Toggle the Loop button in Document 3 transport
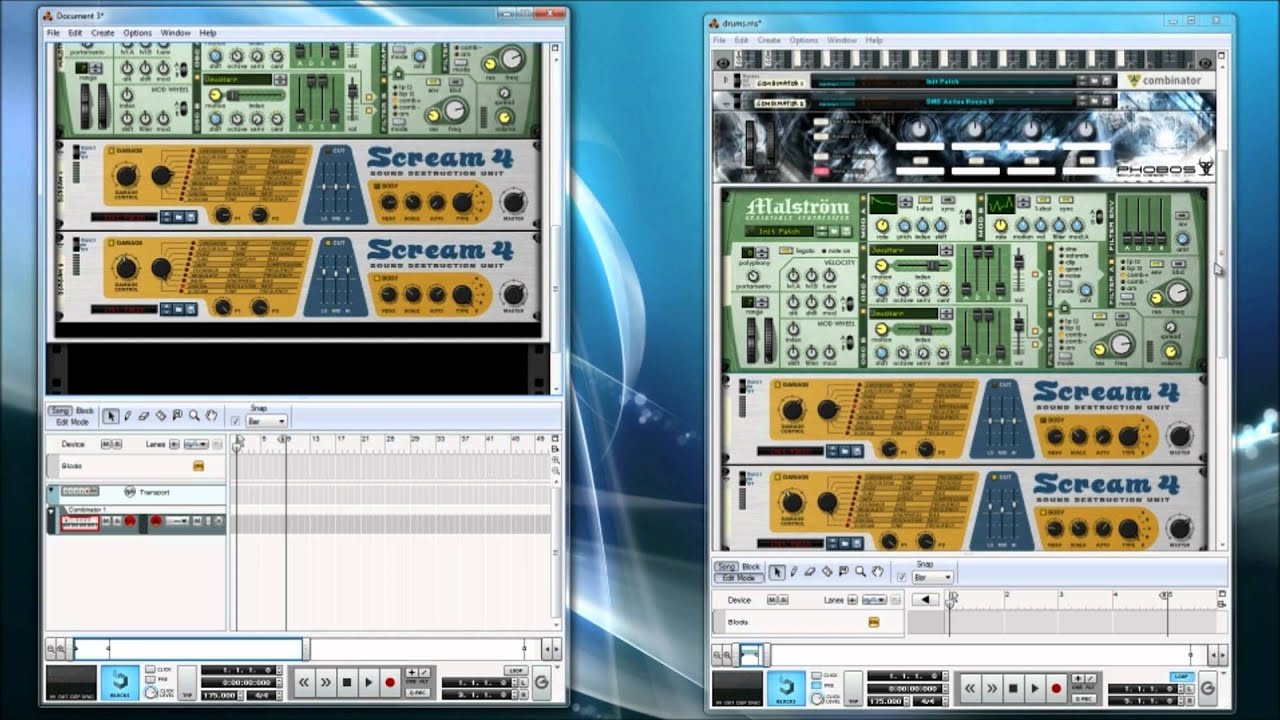The image size is (1280, 720). tap(516, 670)
